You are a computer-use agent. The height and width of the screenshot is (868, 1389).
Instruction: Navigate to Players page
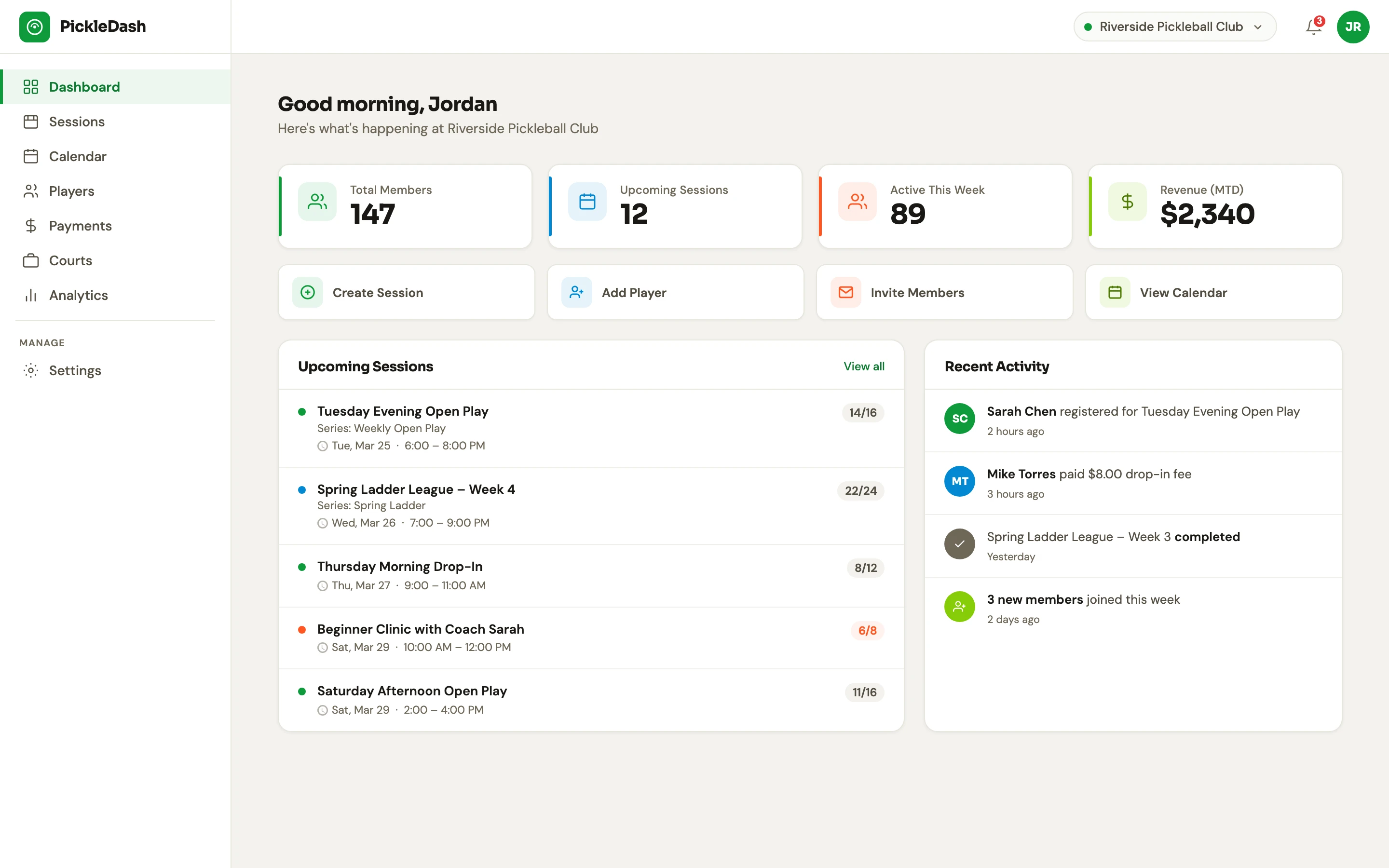coord(115,191)
